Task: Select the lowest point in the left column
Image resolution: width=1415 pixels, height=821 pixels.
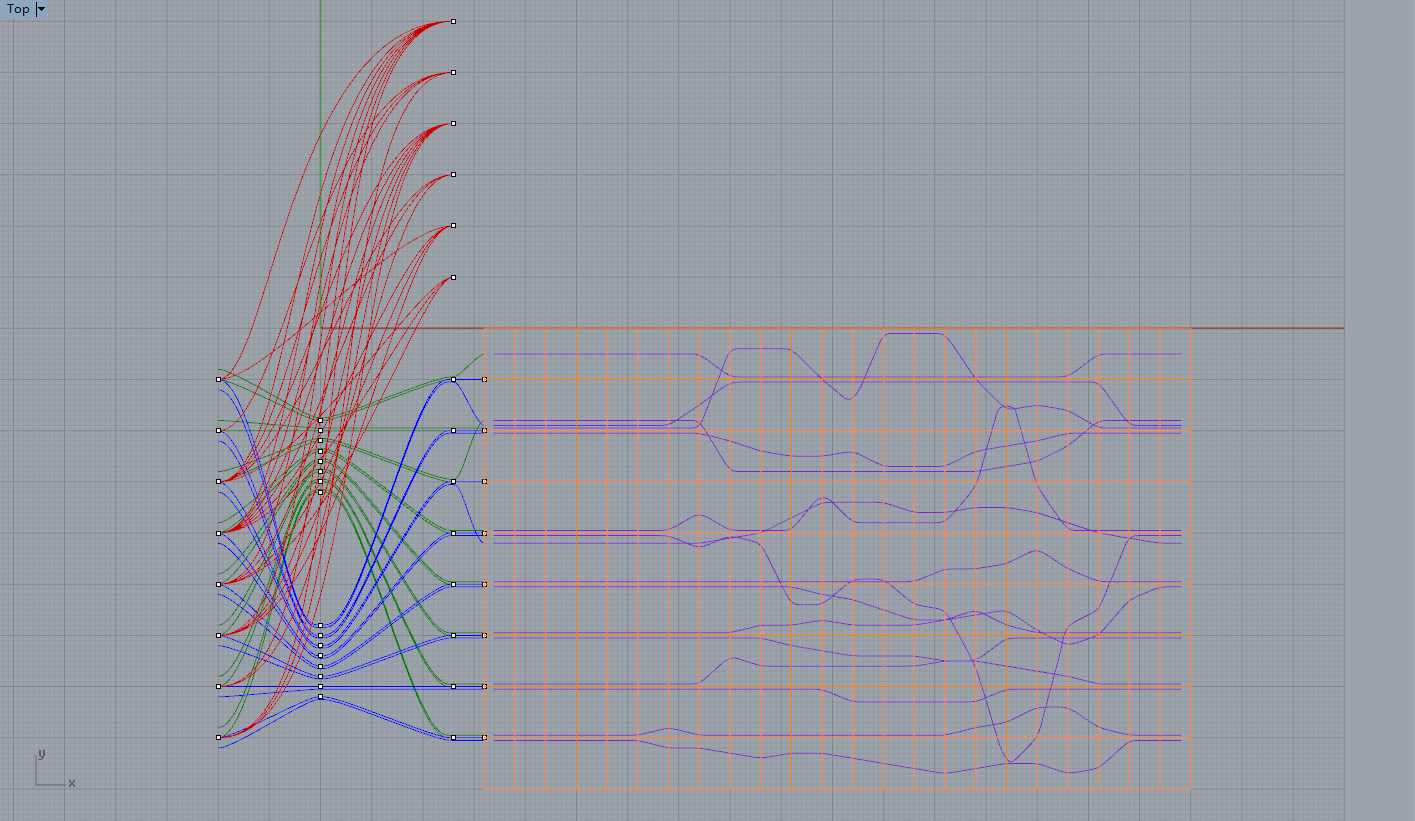Action: point(218,737)
